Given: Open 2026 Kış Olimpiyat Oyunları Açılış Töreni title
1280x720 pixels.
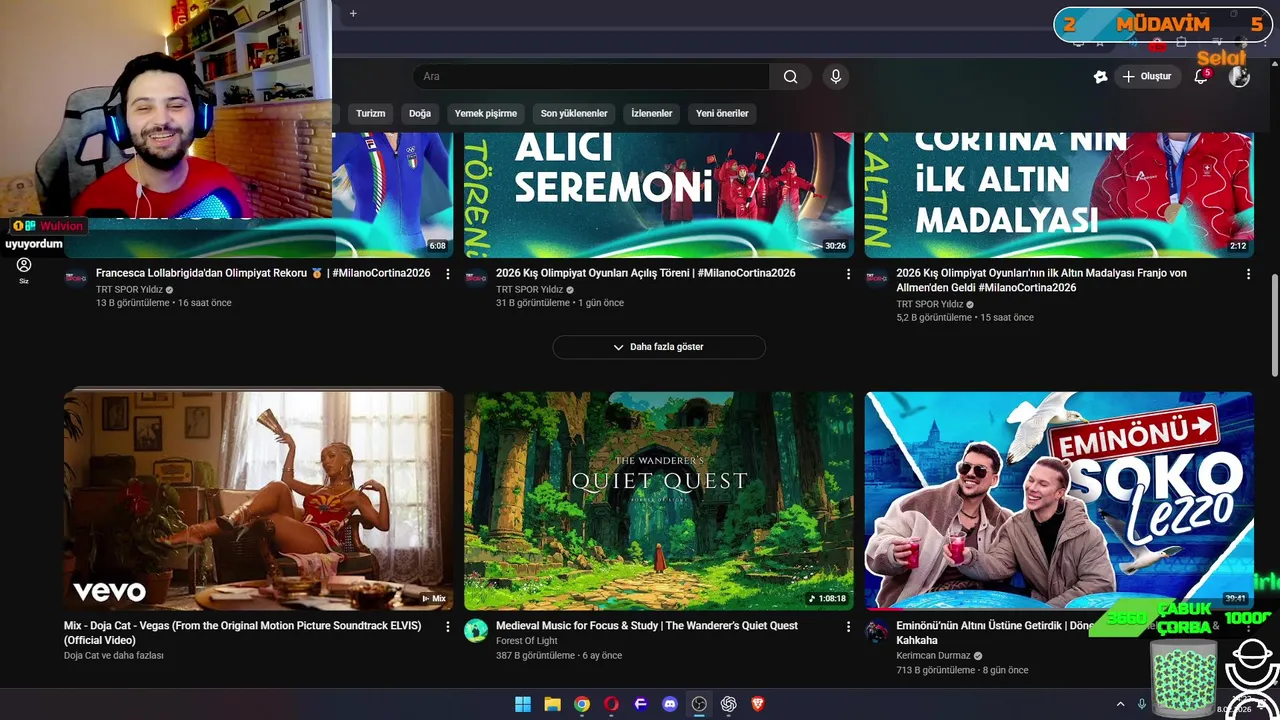Looking at the screenshot, I should (x=646, y=273).
